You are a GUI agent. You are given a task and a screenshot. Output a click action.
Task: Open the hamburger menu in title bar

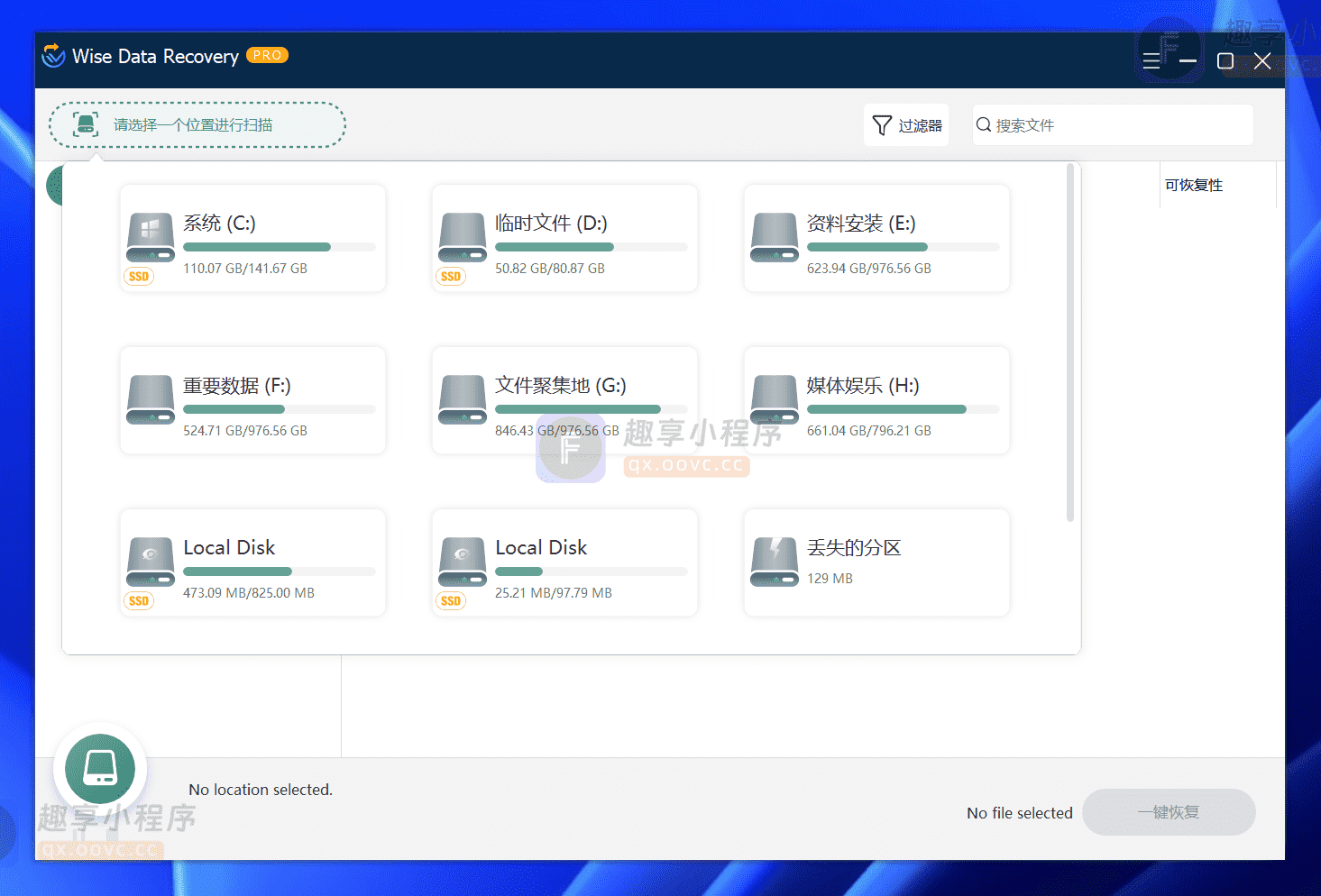point(1151,61)
